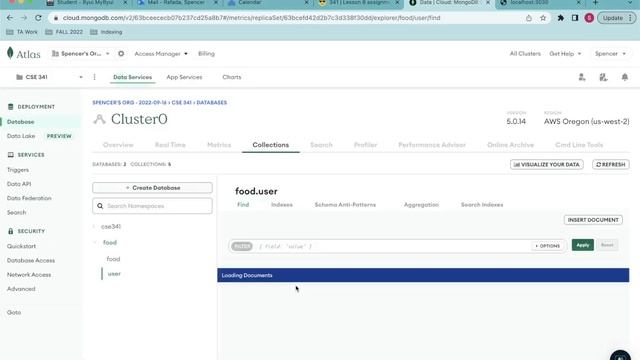Toggle browser side panel icon
640x360 pixels.
[575, 18]
